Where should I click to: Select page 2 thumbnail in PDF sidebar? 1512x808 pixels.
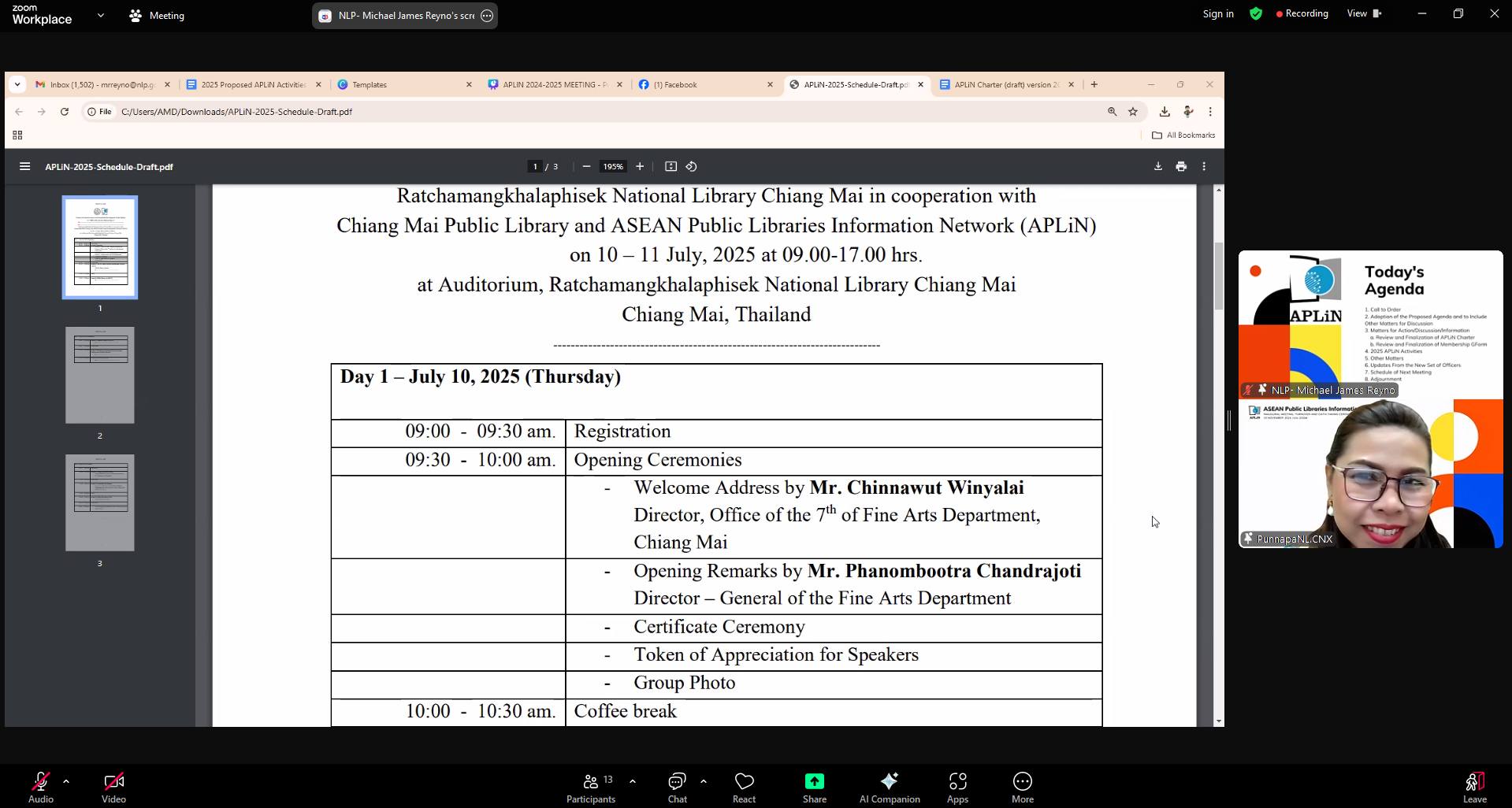click(100, 375)
